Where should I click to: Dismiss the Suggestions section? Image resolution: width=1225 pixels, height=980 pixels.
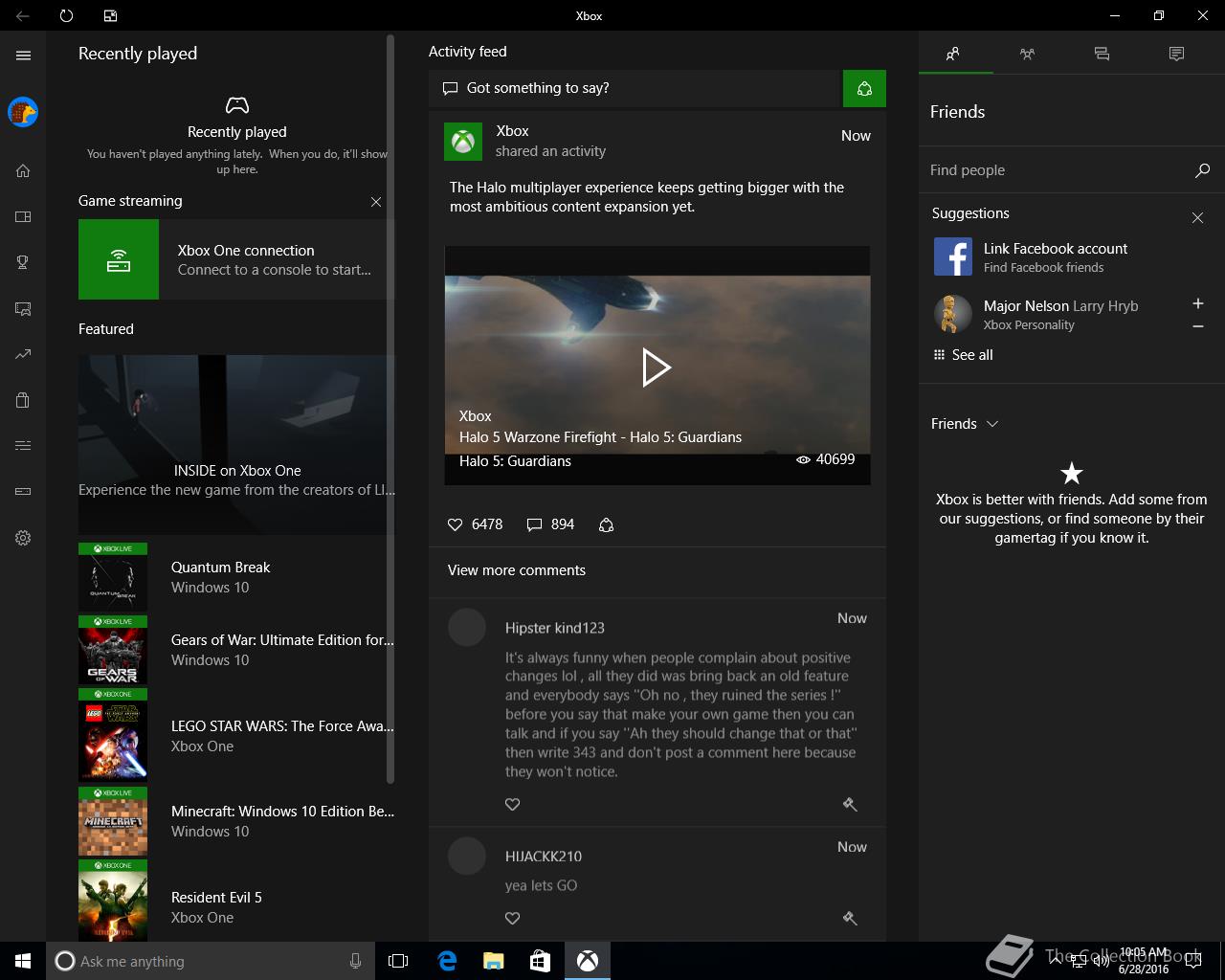(x=1197, y=218)
